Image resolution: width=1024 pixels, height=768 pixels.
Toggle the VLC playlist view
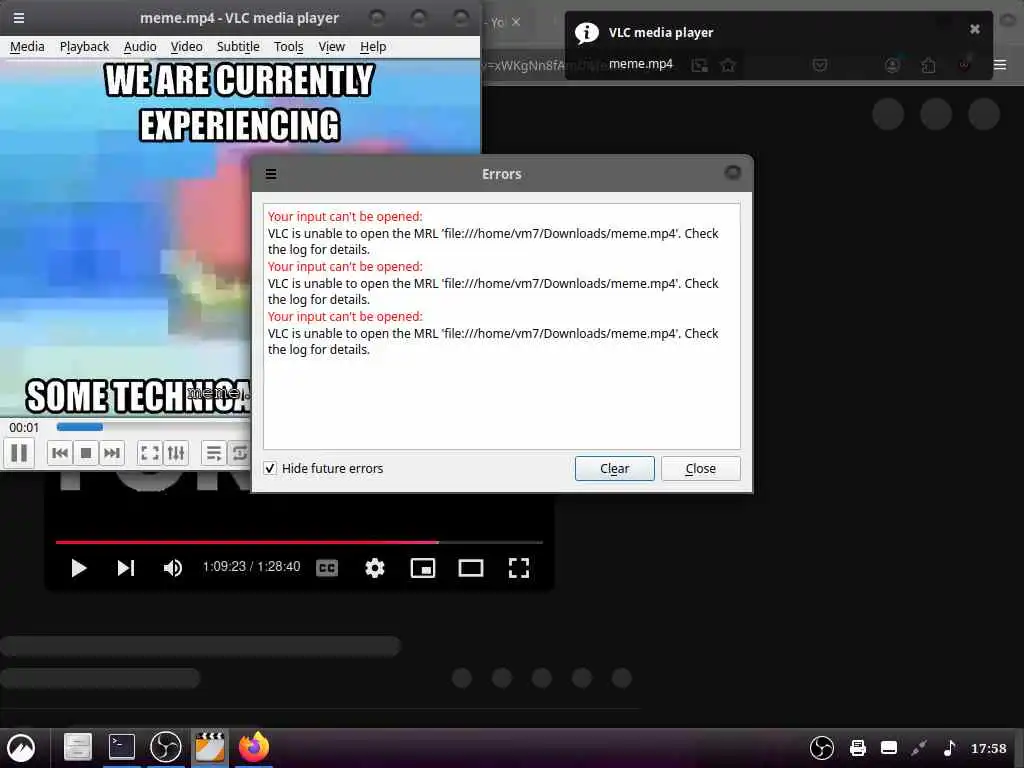point(213,453)
